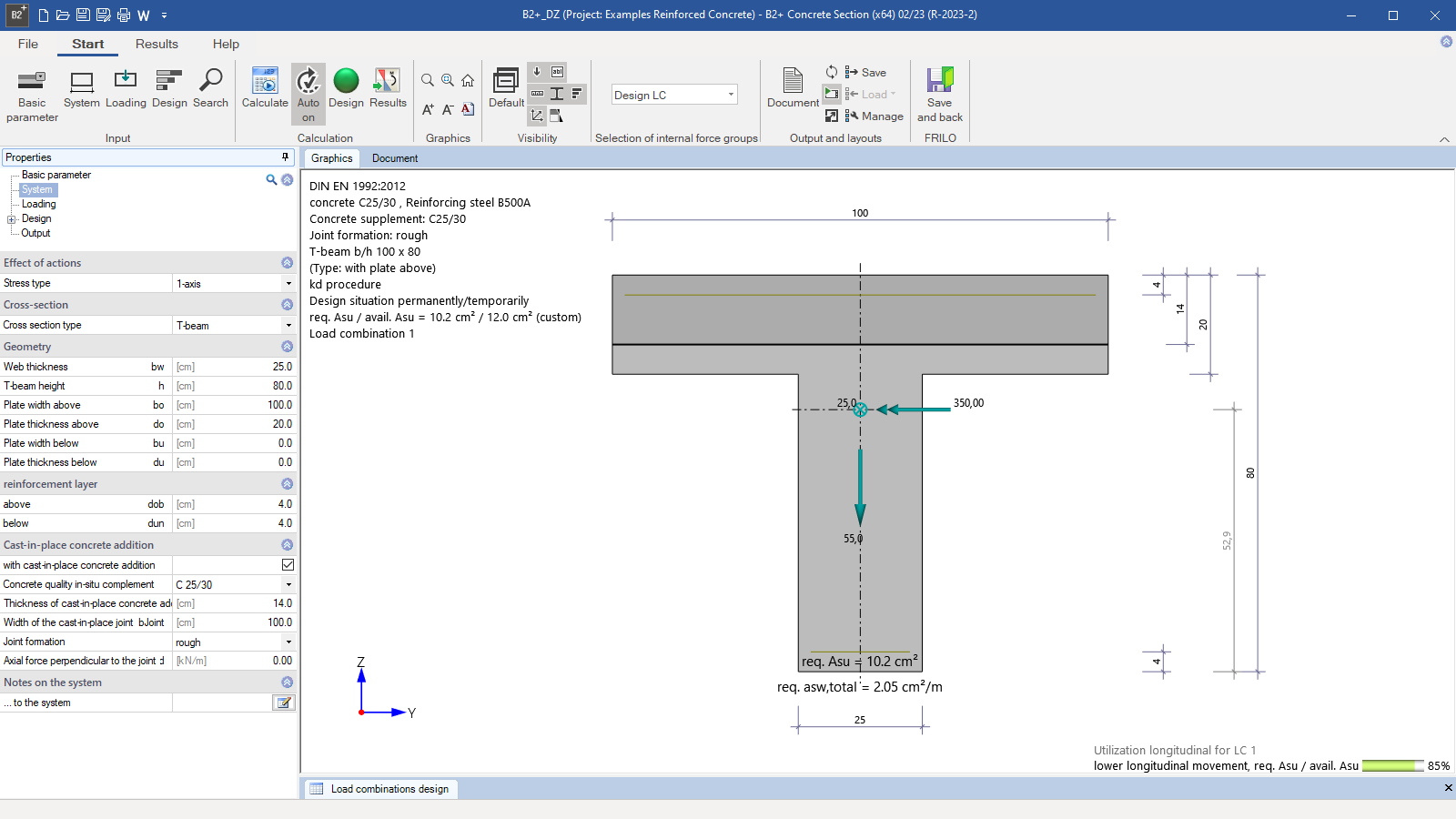Toggle the bar-chart visibility icon
Image resolution: width=1456 pixels, height=819 pixels.
point(577,94)
